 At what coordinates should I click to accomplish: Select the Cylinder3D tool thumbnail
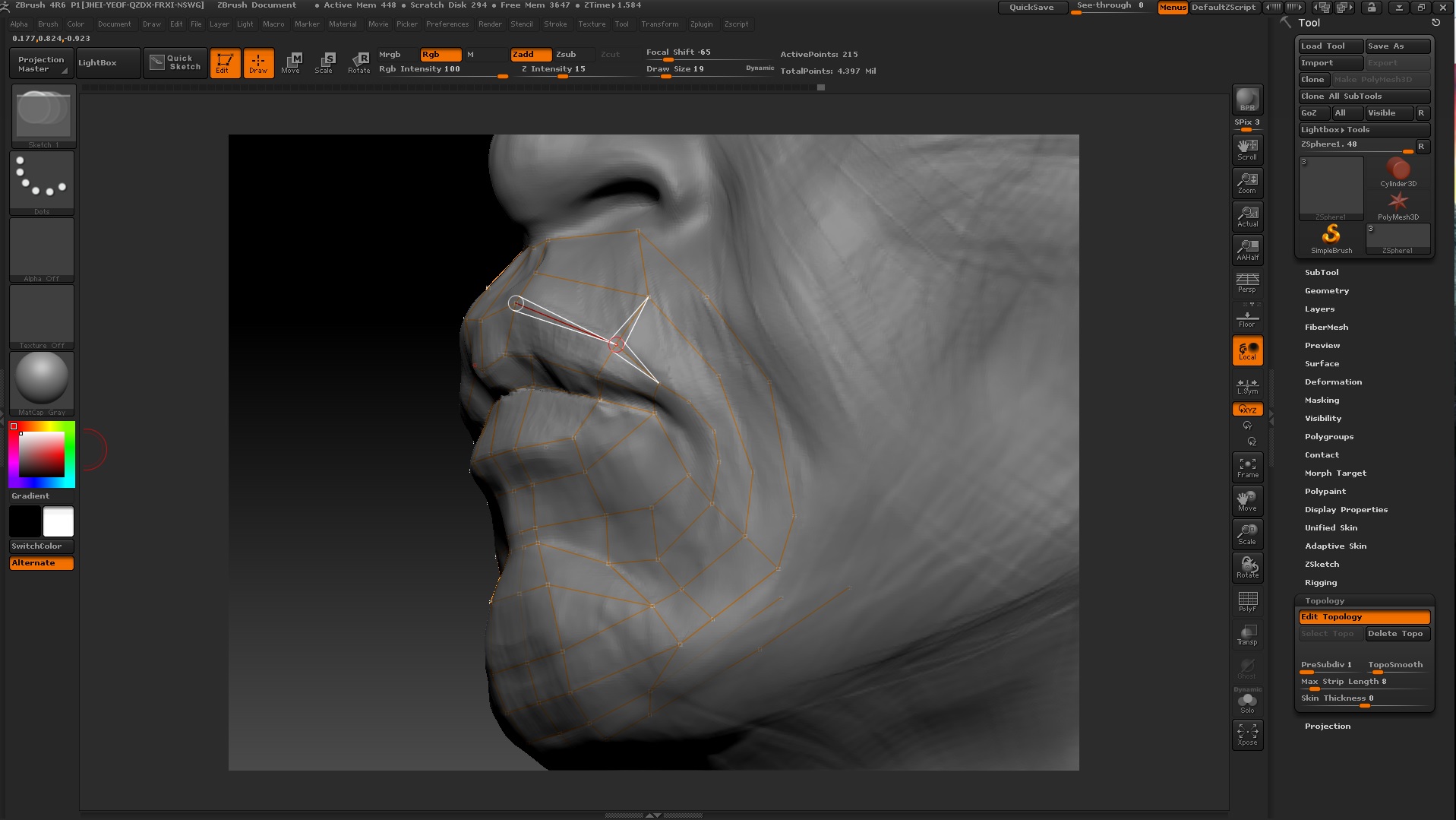1398,173
